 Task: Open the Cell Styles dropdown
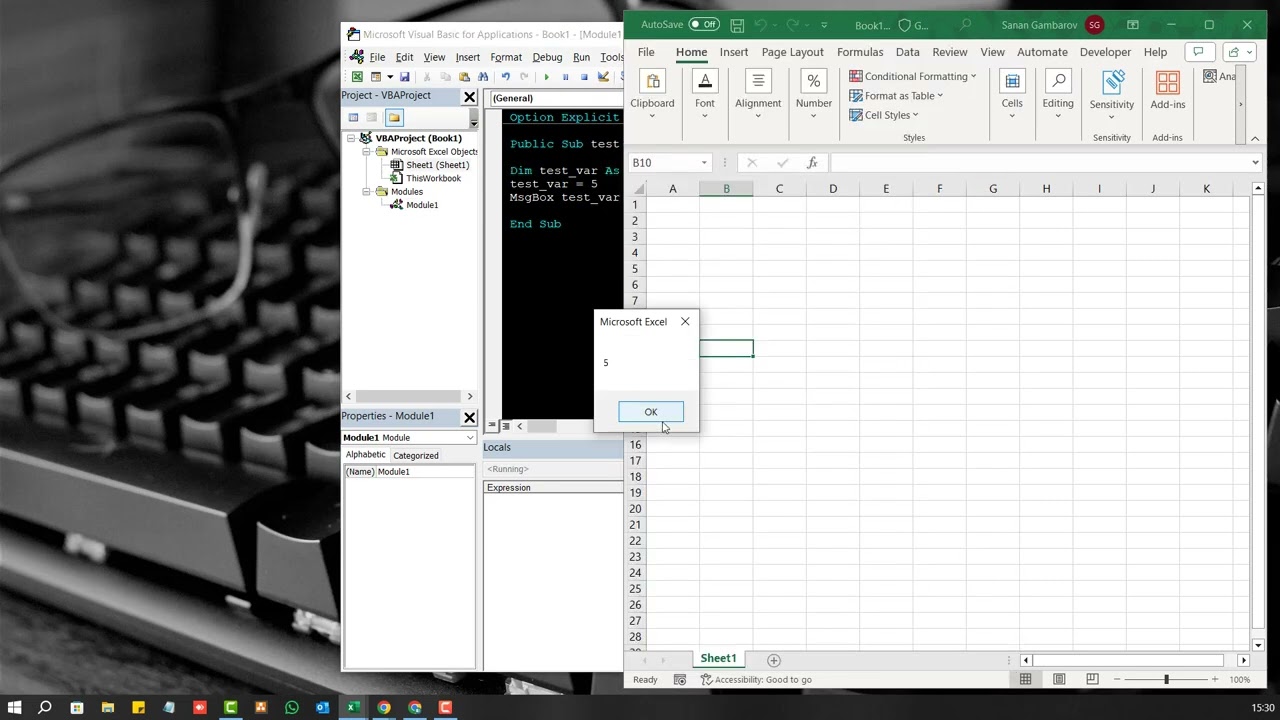[884, 115]
